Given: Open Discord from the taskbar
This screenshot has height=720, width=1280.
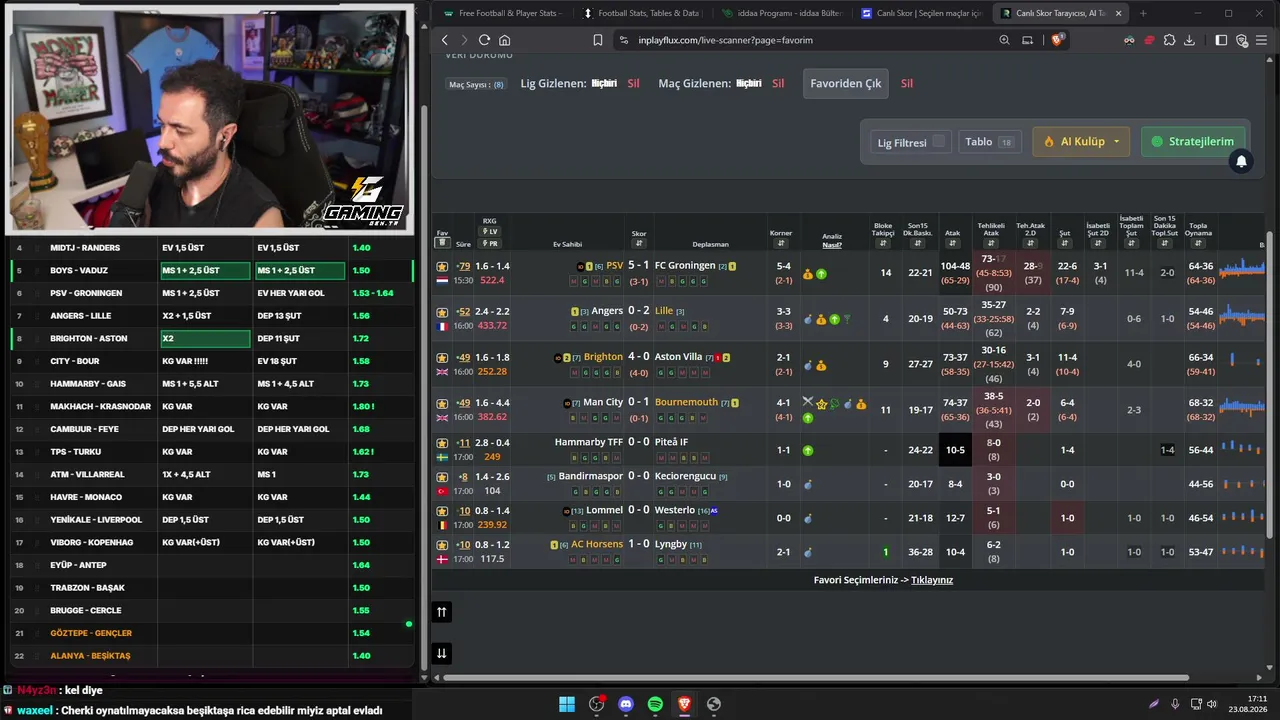Looking at the screenshot, I should tap(626, 704).
